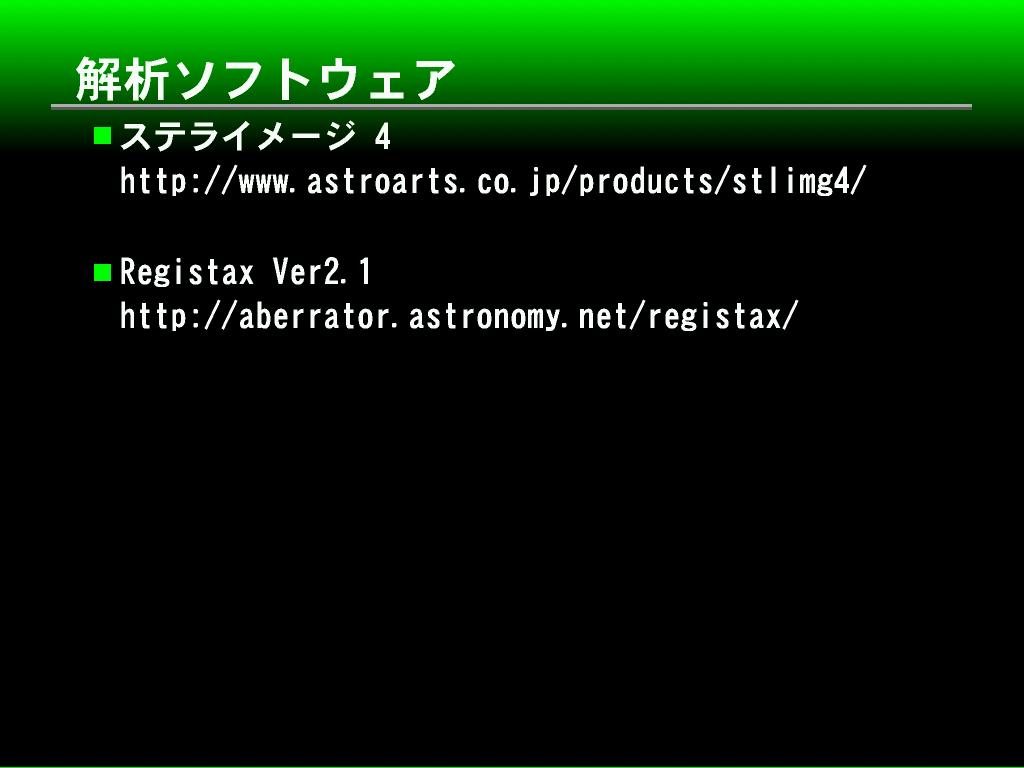
Task: Select the Ver2.1 version text
Action: [x=322, y=272]
